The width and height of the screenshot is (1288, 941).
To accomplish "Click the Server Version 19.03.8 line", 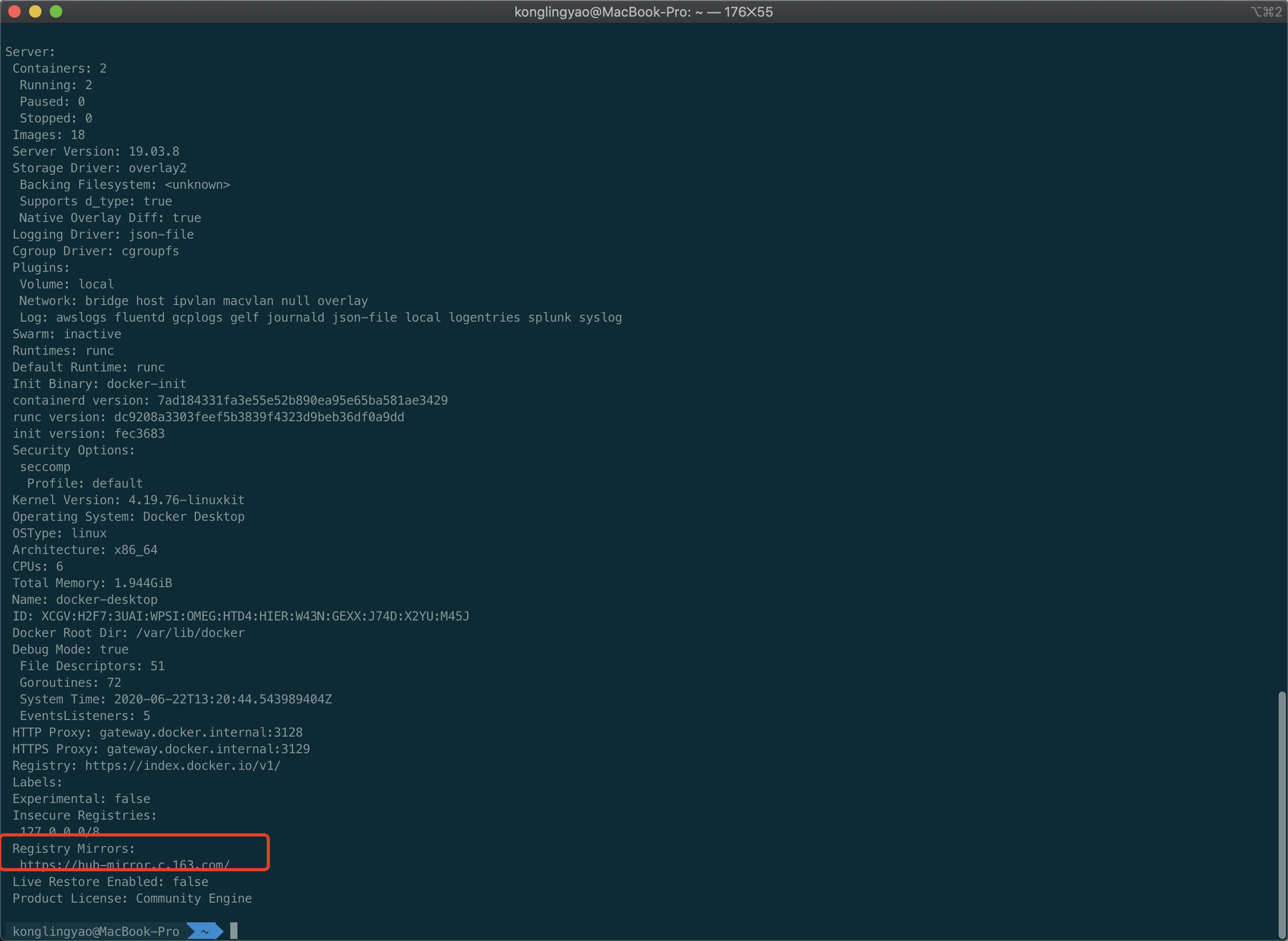I will coord(95,151).
